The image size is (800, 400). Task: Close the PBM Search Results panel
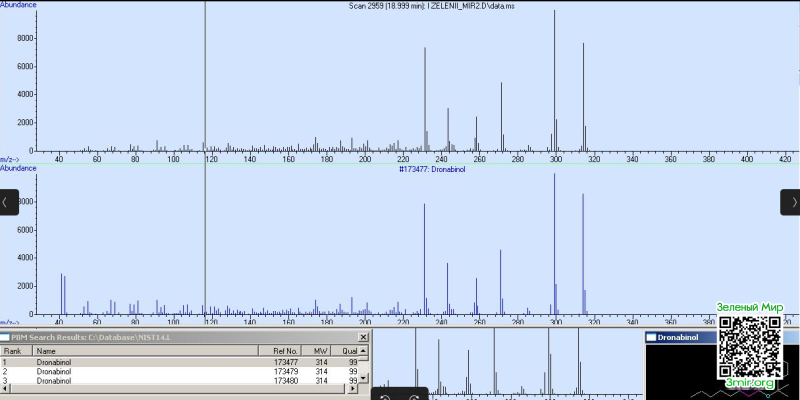coord(363,337)
